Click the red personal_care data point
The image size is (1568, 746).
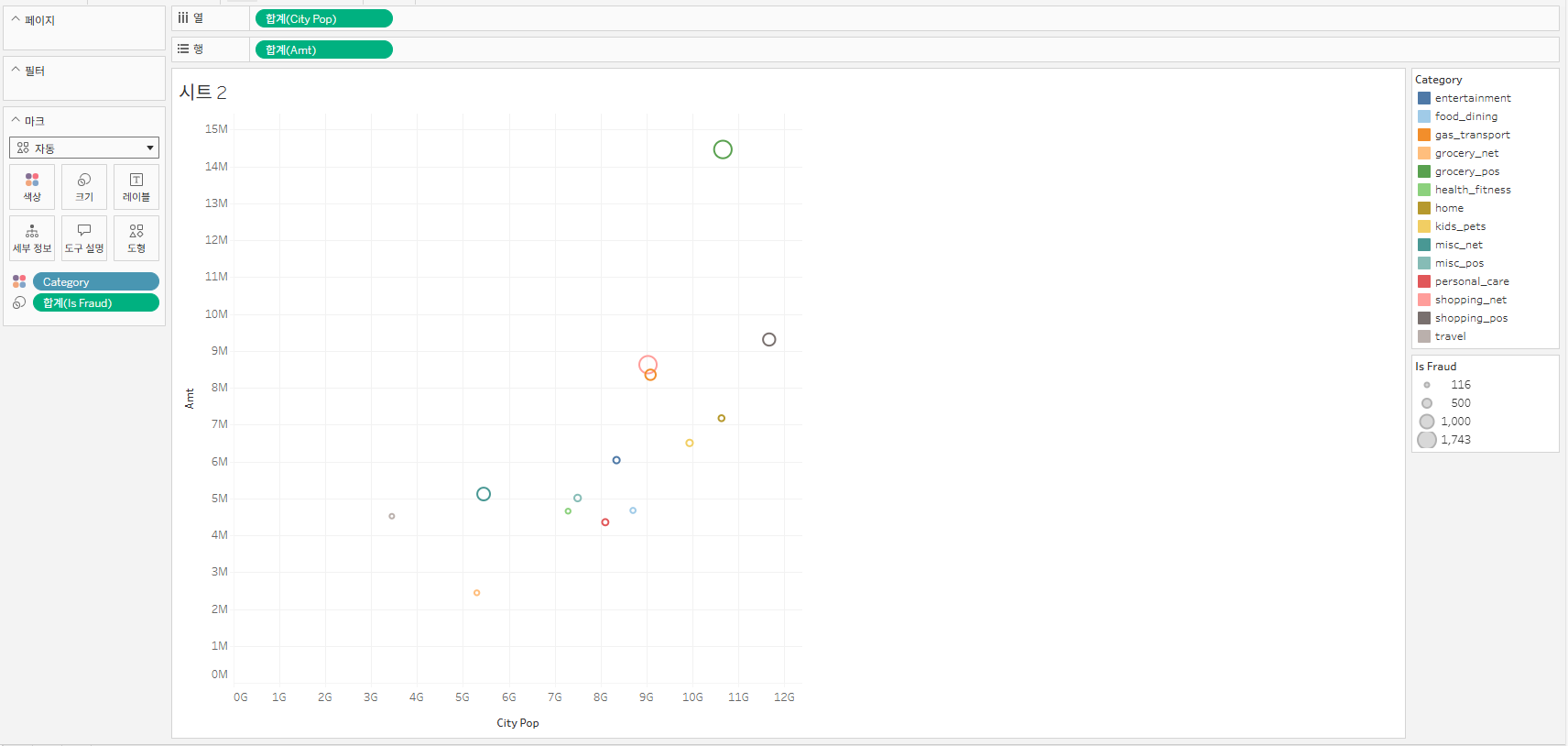point(605,522)
